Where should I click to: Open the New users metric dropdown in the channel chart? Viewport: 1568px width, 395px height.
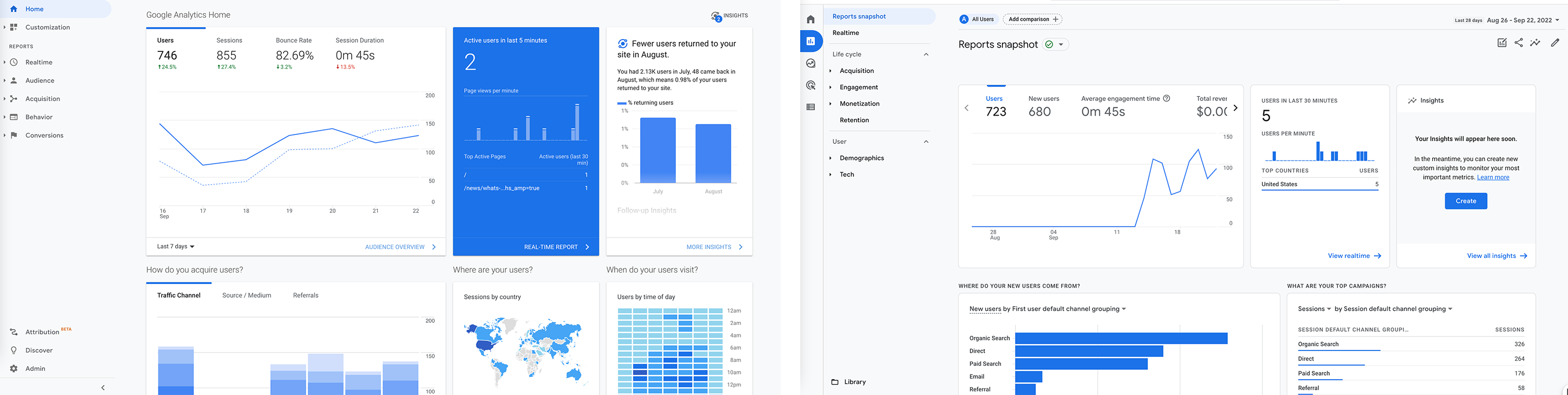click(985, 309)
